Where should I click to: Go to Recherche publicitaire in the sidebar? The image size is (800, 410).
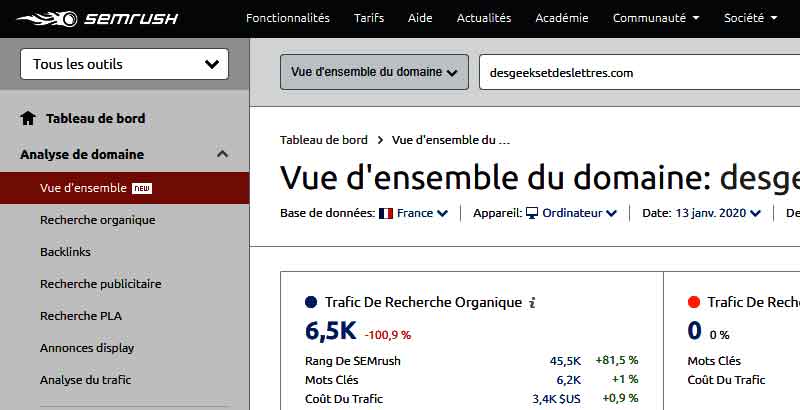[x=101, y=284]
